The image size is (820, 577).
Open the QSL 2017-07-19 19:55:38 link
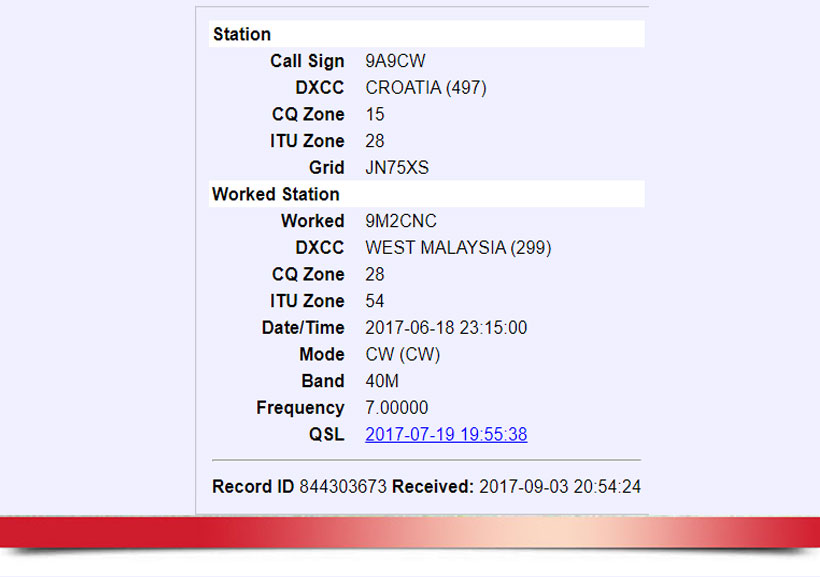446,435
